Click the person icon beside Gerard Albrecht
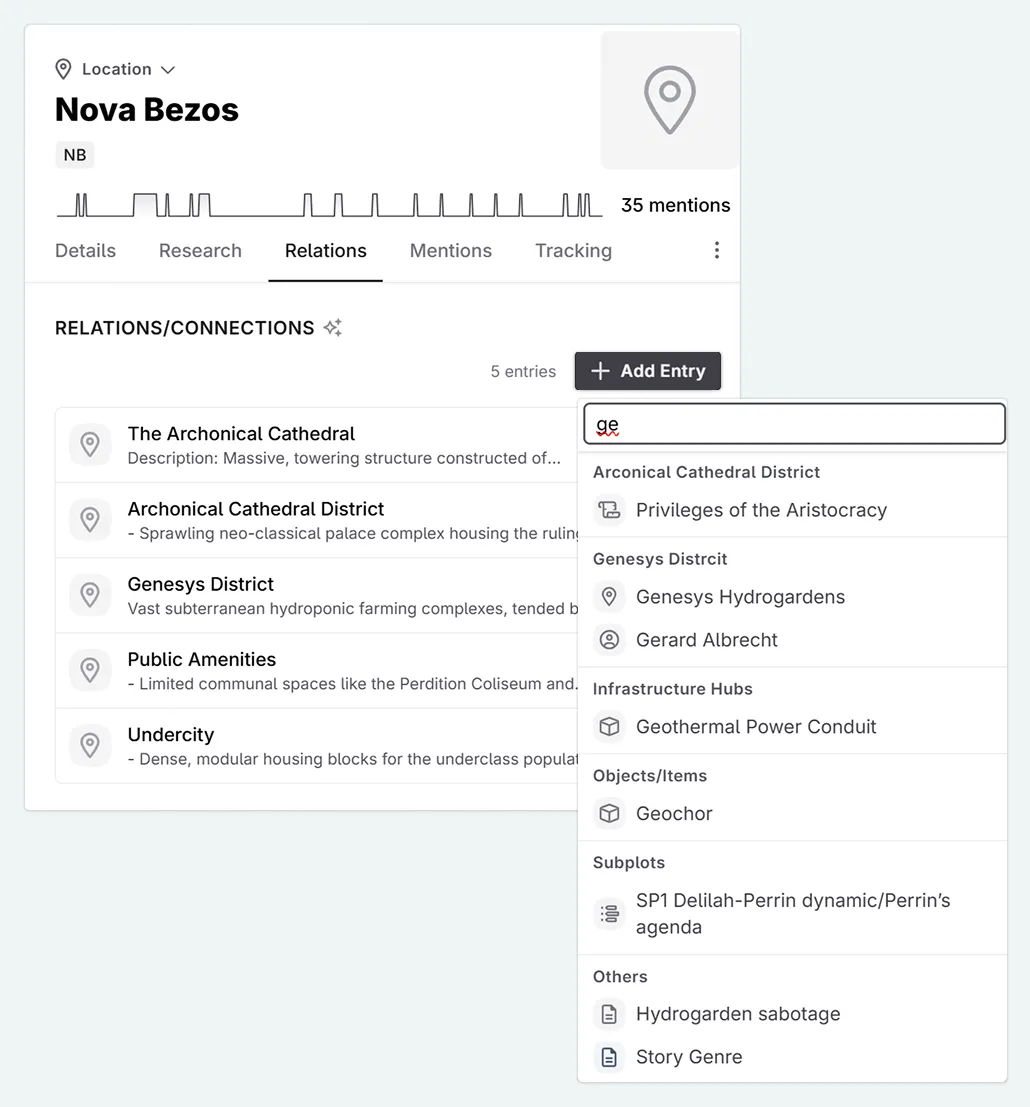 tap(609, 640)
